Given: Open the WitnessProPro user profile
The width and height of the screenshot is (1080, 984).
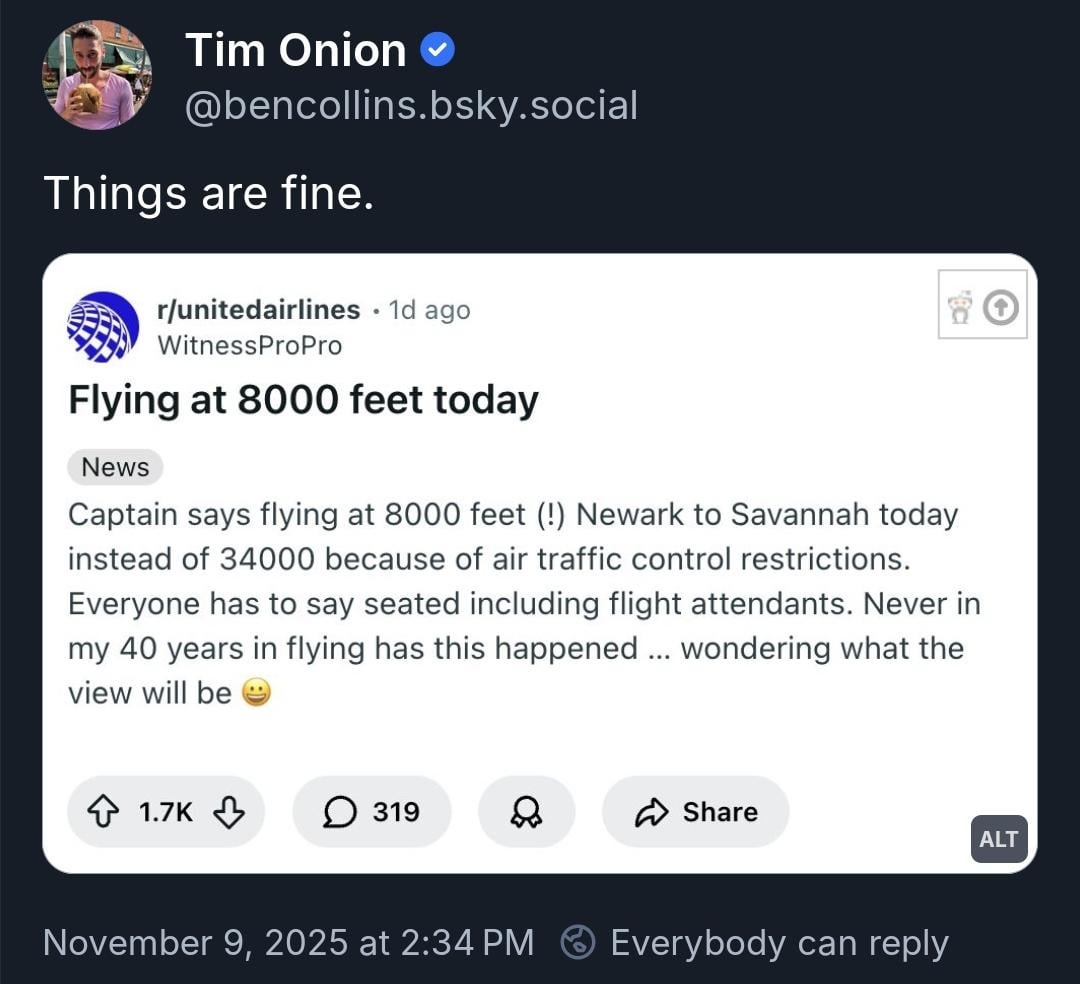Looking at the screenshot, I should [x=250, y=346].
